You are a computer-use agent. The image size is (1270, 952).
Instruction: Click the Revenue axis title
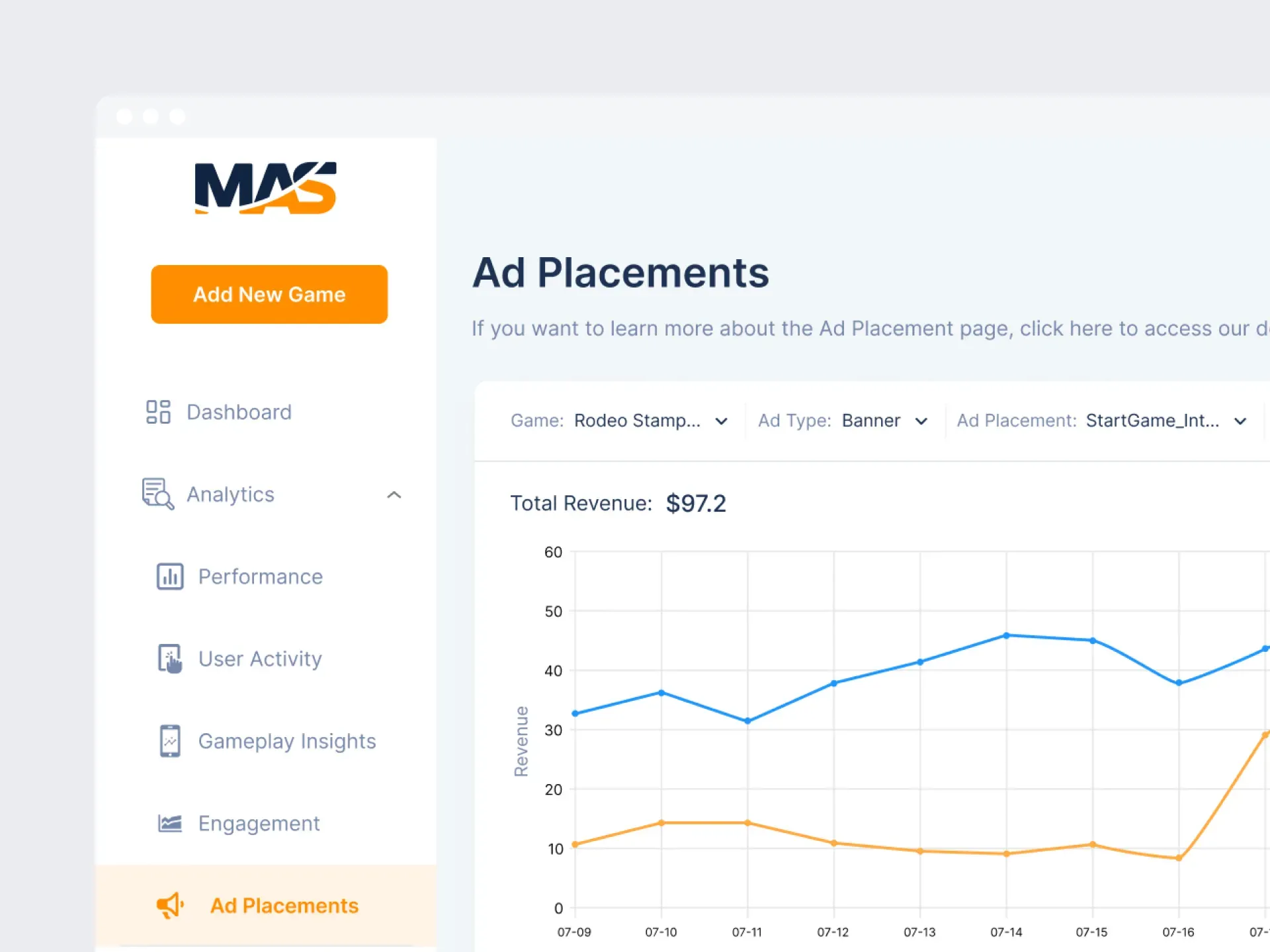521,741
